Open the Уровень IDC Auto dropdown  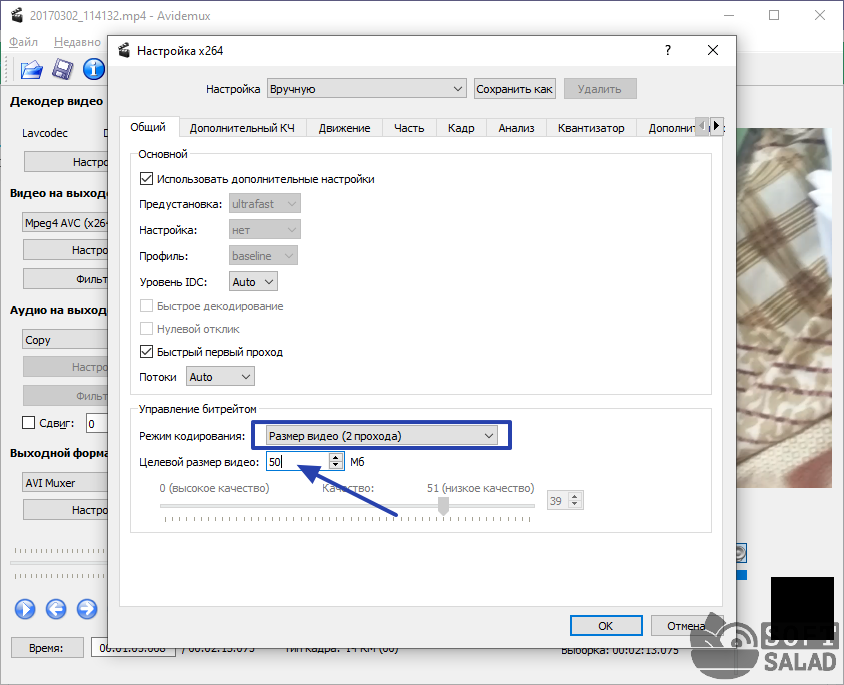[253, 281]
